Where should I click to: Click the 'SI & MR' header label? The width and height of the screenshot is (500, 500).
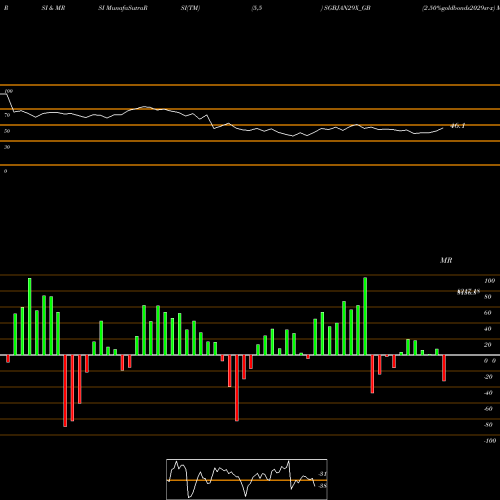tap(53, 8)
